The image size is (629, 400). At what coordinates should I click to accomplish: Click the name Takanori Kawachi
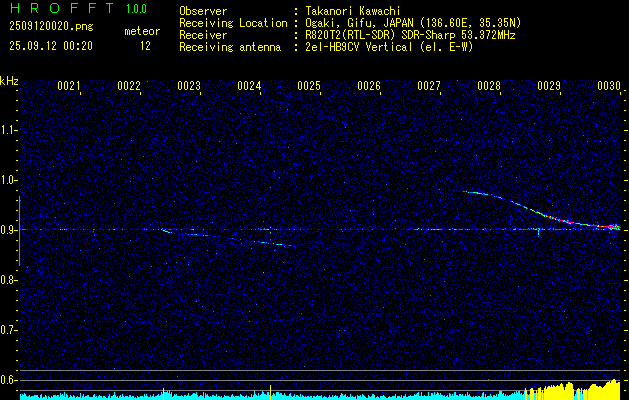[x=352, y=11]
